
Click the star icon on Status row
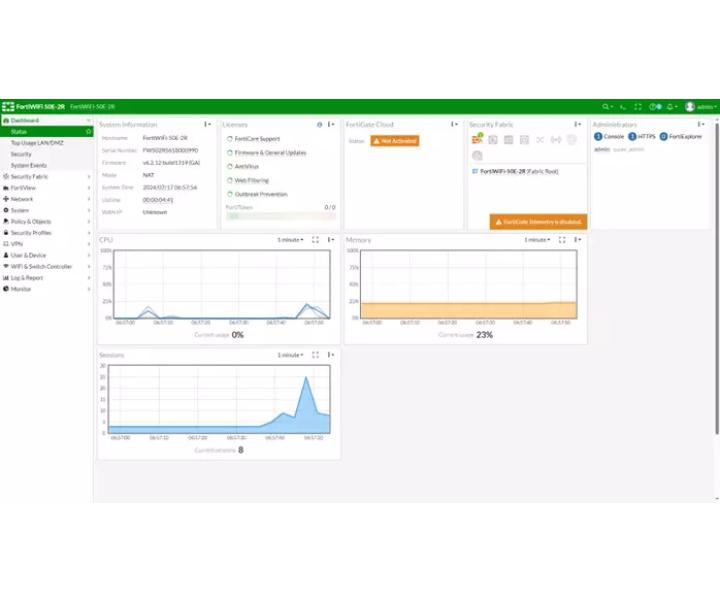pyautogui.click(x=88, y=132)
